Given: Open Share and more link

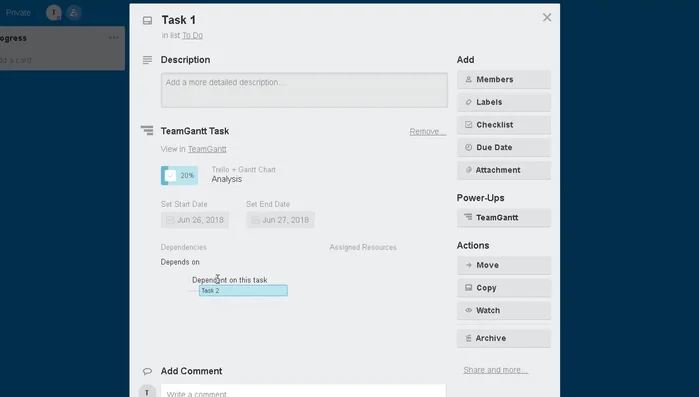Looking at the screenshot, I should point(495,370).
